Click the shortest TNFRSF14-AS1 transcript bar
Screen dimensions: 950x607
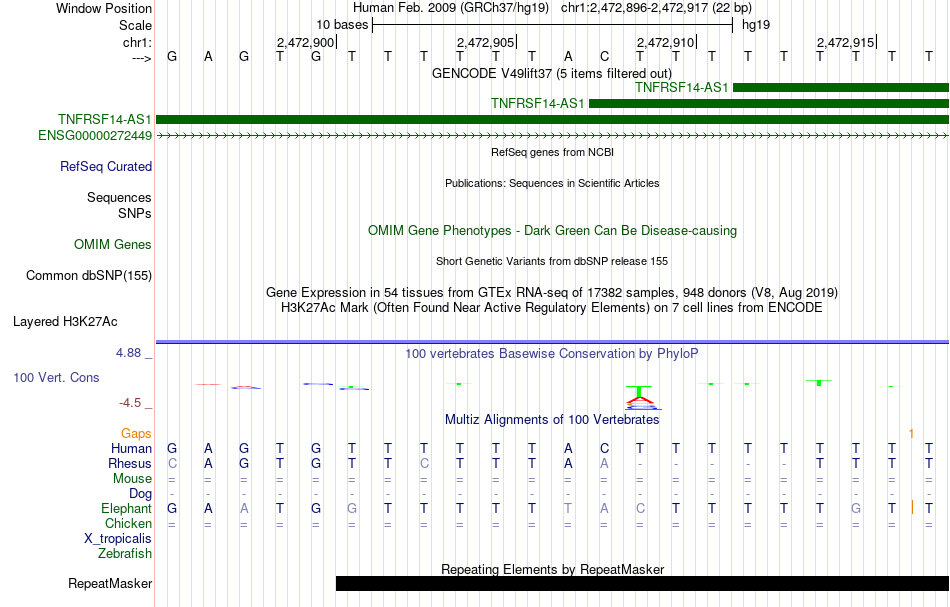tap(841, 87)
